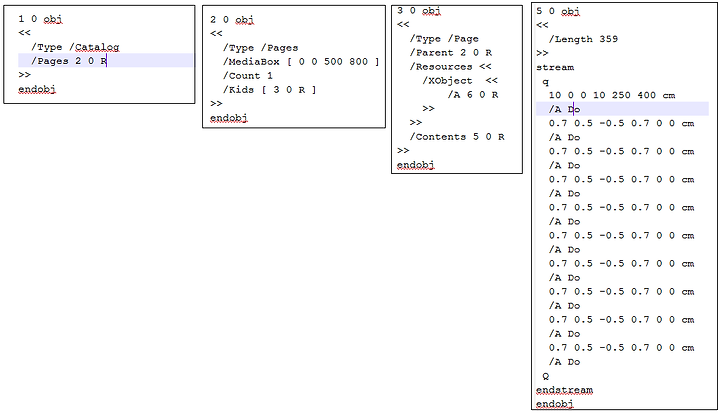Viewport: 720px width, 415px height.
Task: Click "endobj" below endstream
Action: click(555, 404)
